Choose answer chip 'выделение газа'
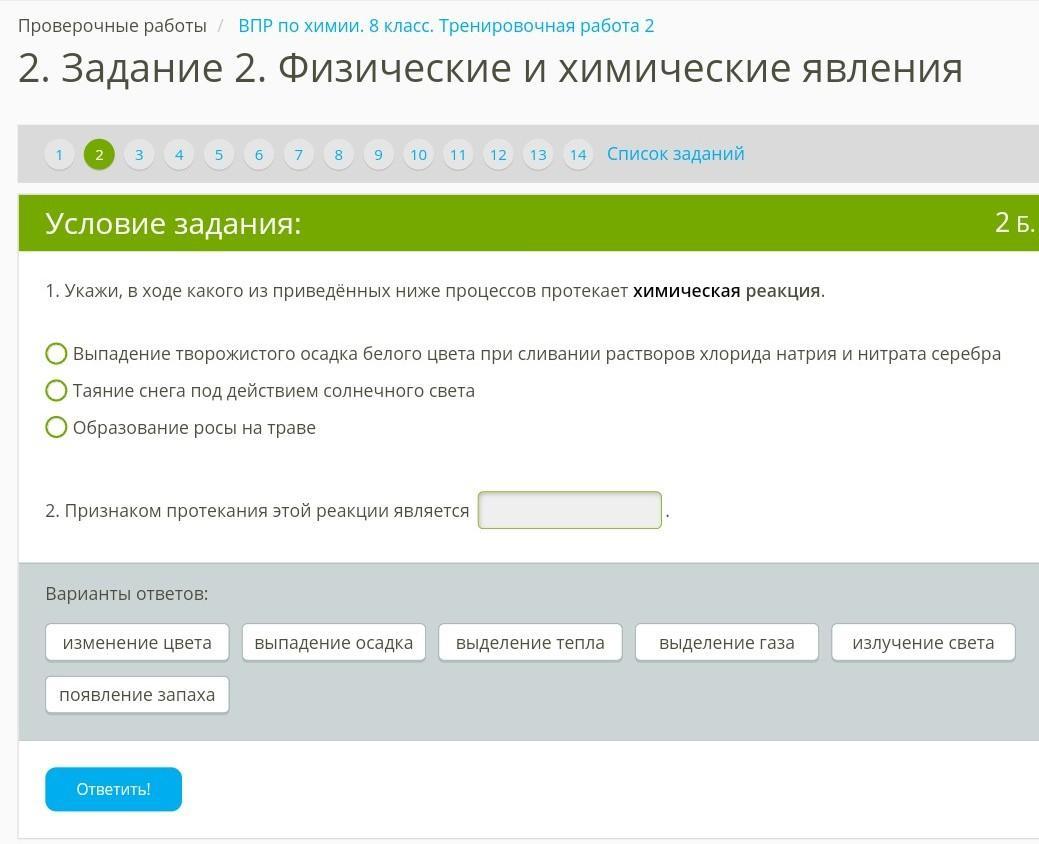Image resolution: width=1039 pixels, height=844 pixels. click(727, 643)
